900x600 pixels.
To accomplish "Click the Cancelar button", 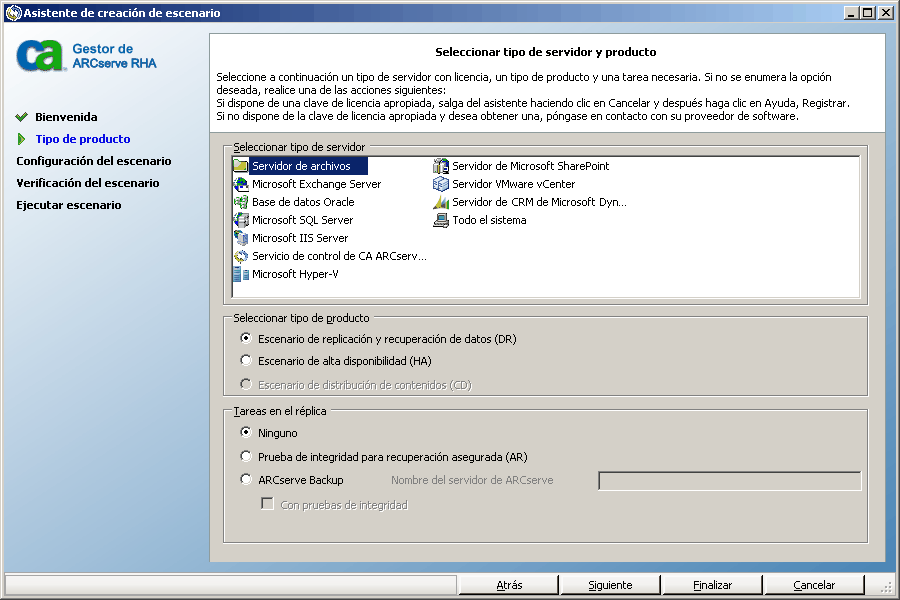I will (x=814, y=585).
